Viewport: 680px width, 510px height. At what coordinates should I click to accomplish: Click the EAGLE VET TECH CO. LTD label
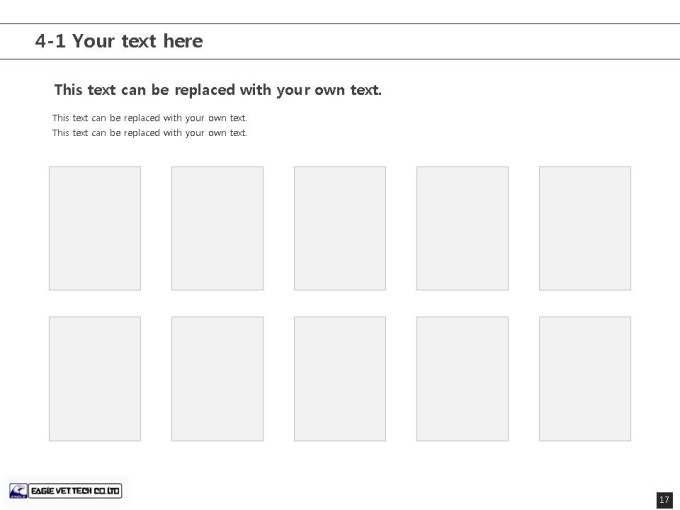coord(75,491)
